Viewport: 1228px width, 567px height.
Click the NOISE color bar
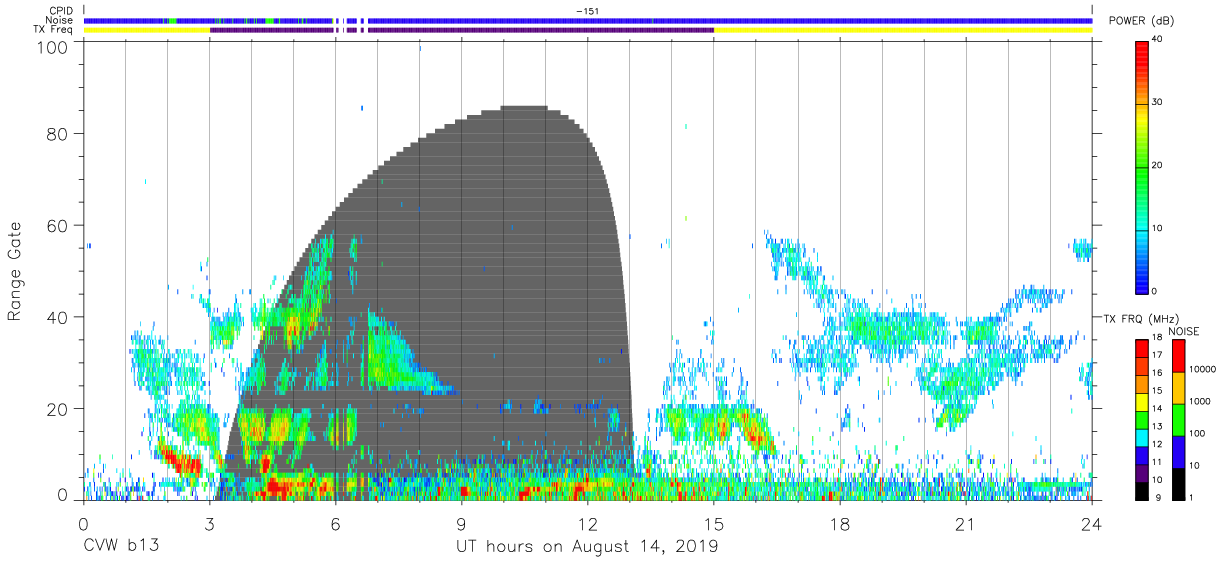pos(1178,420)
